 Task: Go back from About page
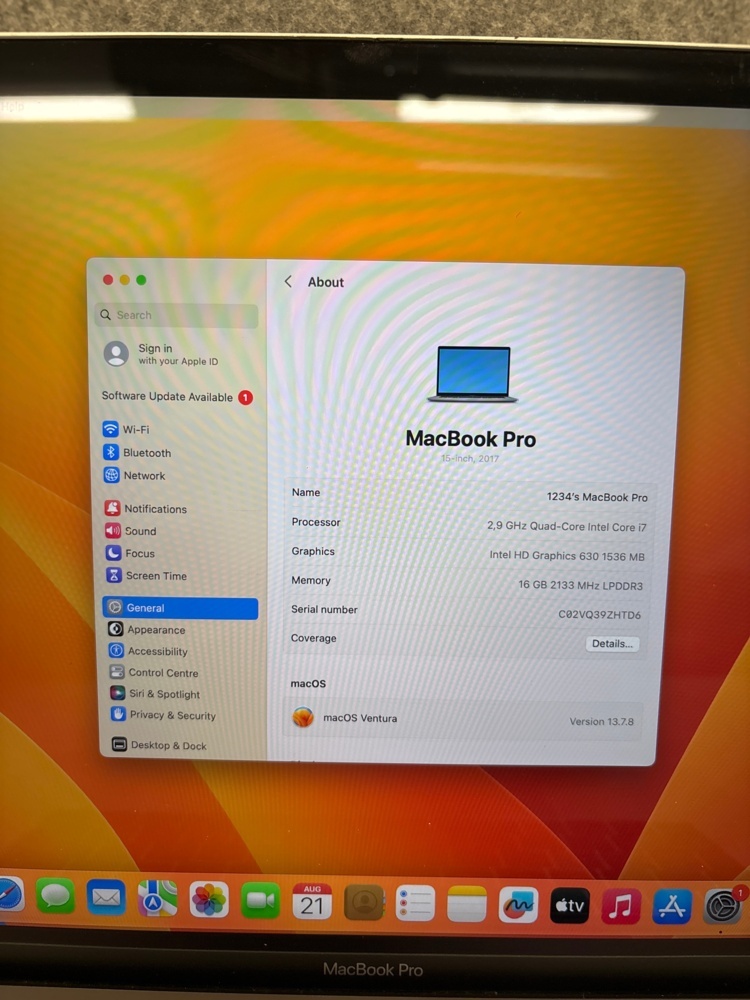[x=288, y=281]
